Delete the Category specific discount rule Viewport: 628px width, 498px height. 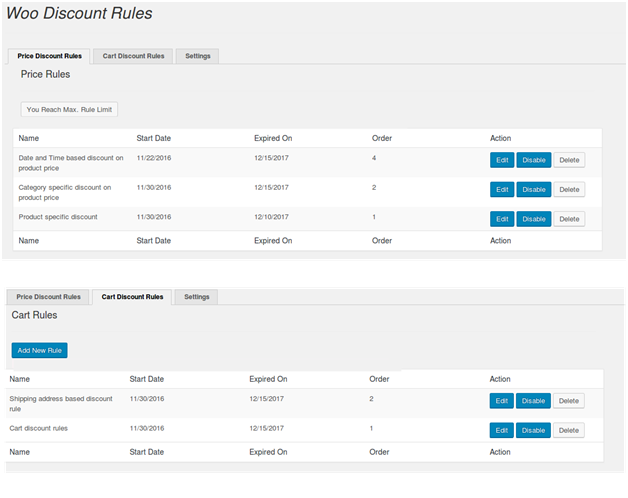point(569,190)
